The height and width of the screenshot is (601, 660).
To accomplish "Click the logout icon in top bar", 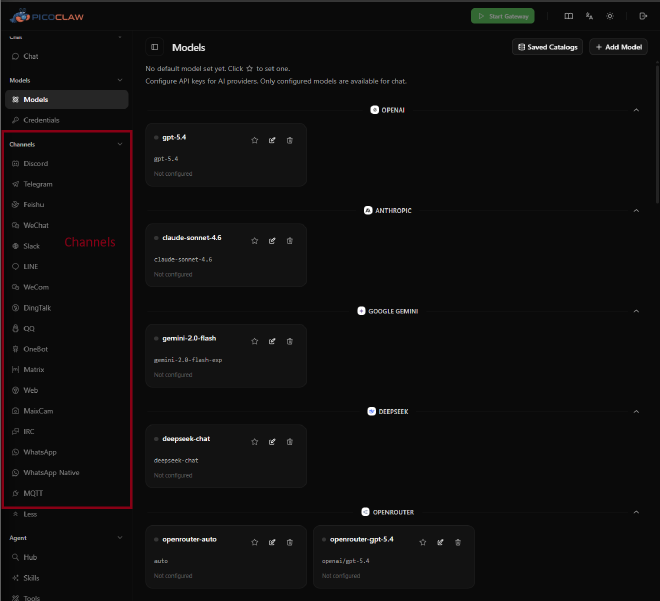I will coord(643,16).
